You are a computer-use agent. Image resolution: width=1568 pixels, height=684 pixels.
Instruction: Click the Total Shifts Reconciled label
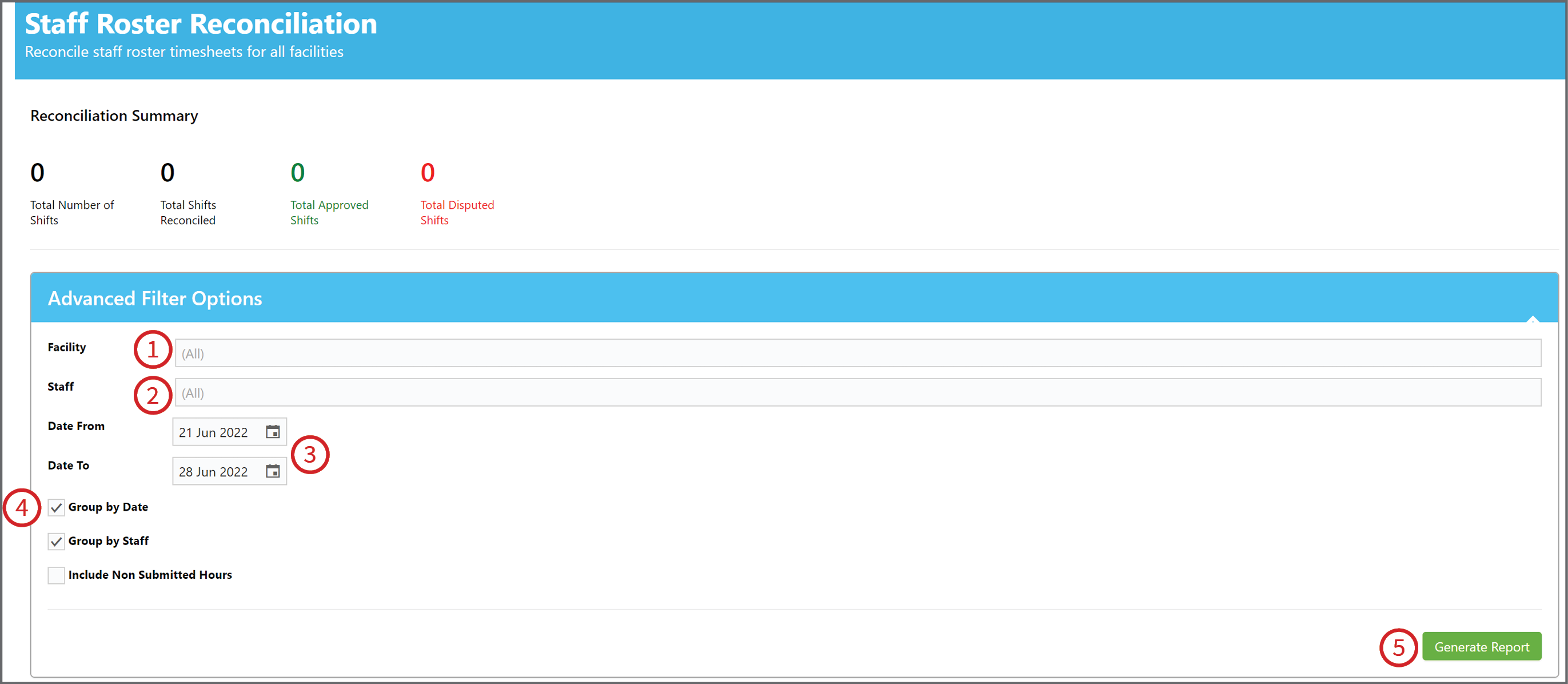pos(187,213)
